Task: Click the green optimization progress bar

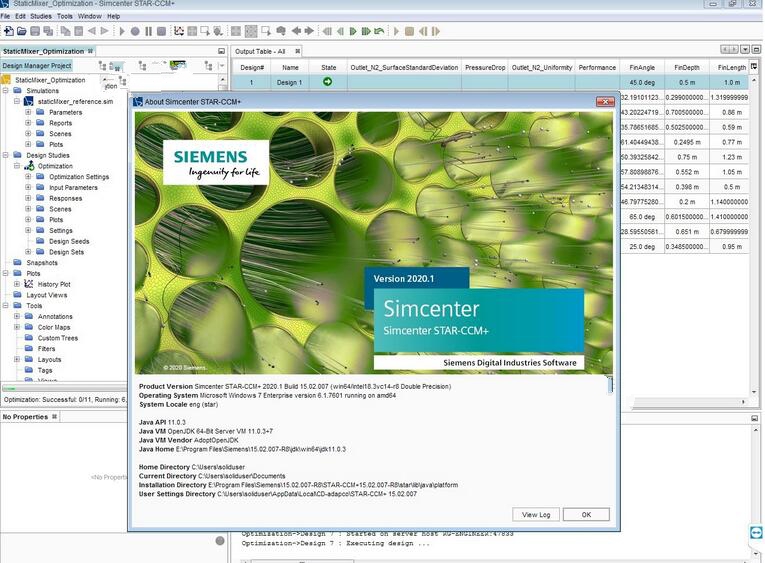Action: point(64,388)
